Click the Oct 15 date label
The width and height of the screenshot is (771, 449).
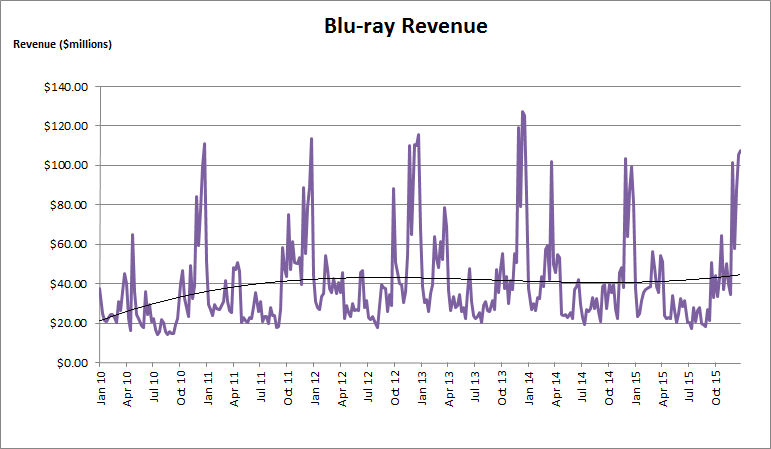[x=716, y=389]
